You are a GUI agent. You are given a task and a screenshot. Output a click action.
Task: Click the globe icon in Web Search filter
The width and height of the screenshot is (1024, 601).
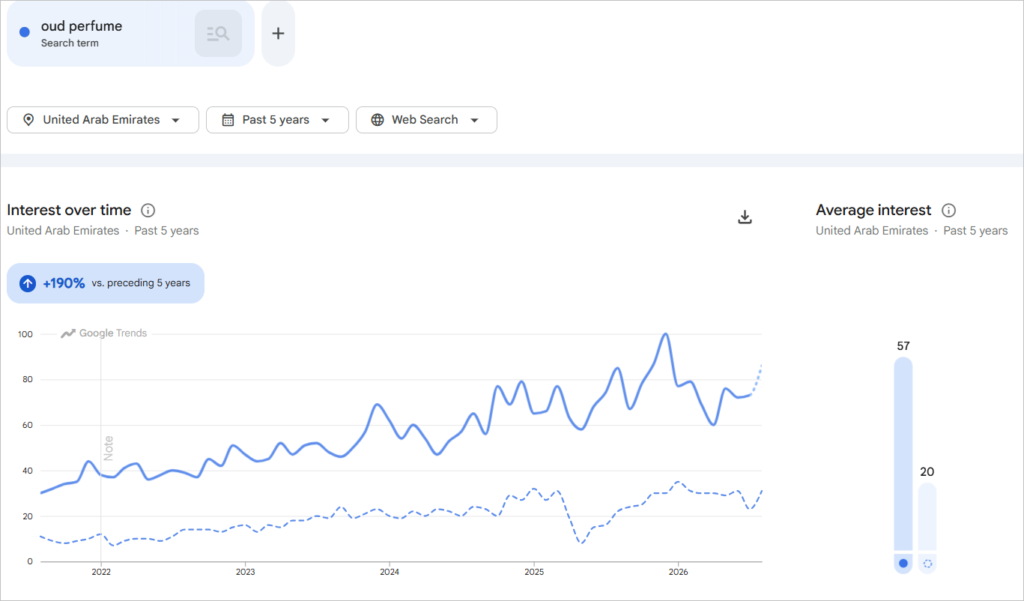click(377, 120)
